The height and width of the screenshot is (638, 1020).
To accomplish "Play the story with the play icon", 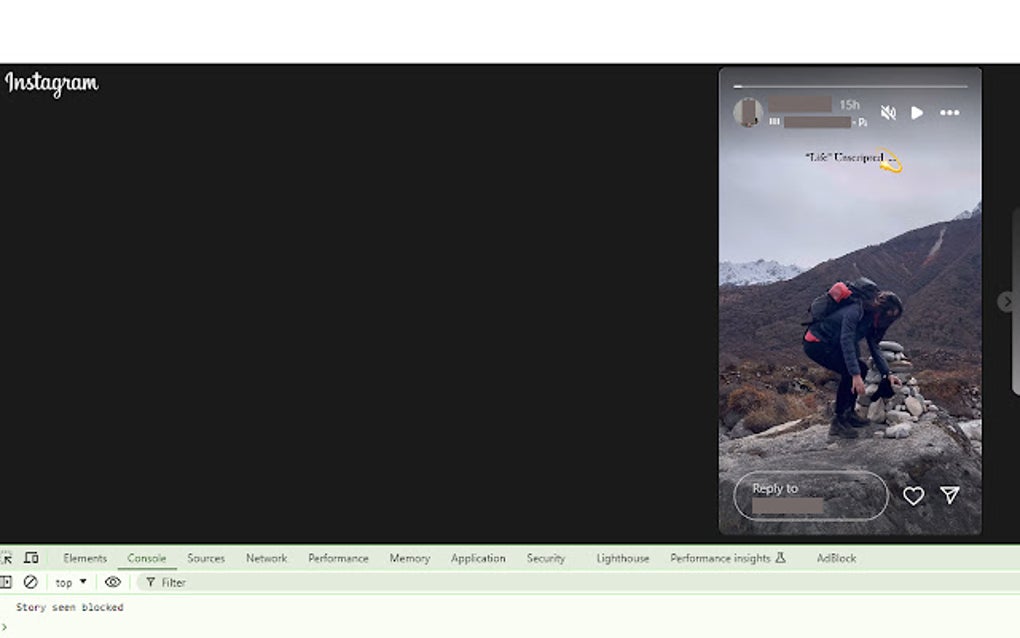I will coord(917,113).
